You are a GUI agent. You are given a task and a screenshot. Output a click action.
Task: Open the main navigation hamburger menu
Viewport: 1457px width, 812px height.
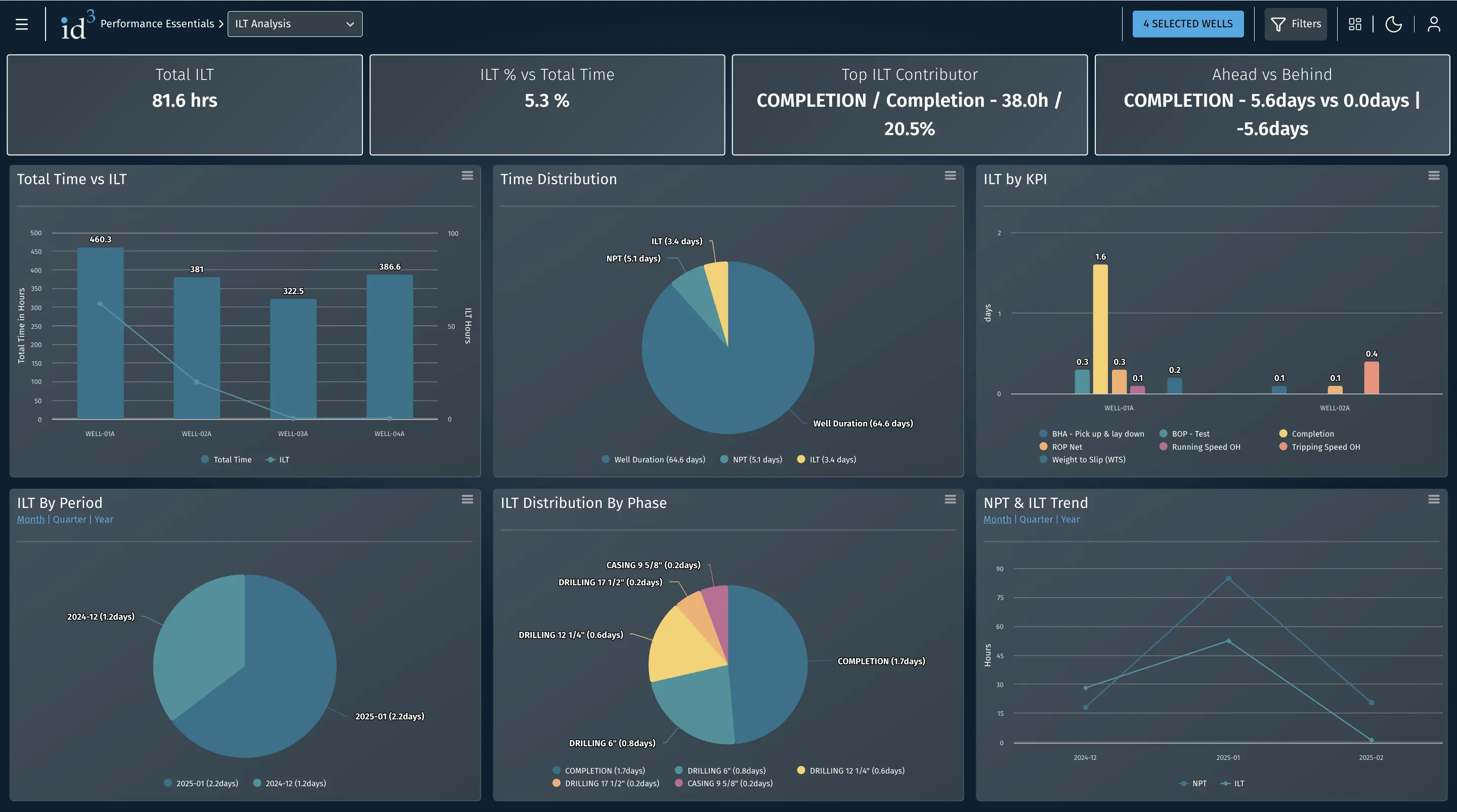pyautogui.click(x=21, y=24)
